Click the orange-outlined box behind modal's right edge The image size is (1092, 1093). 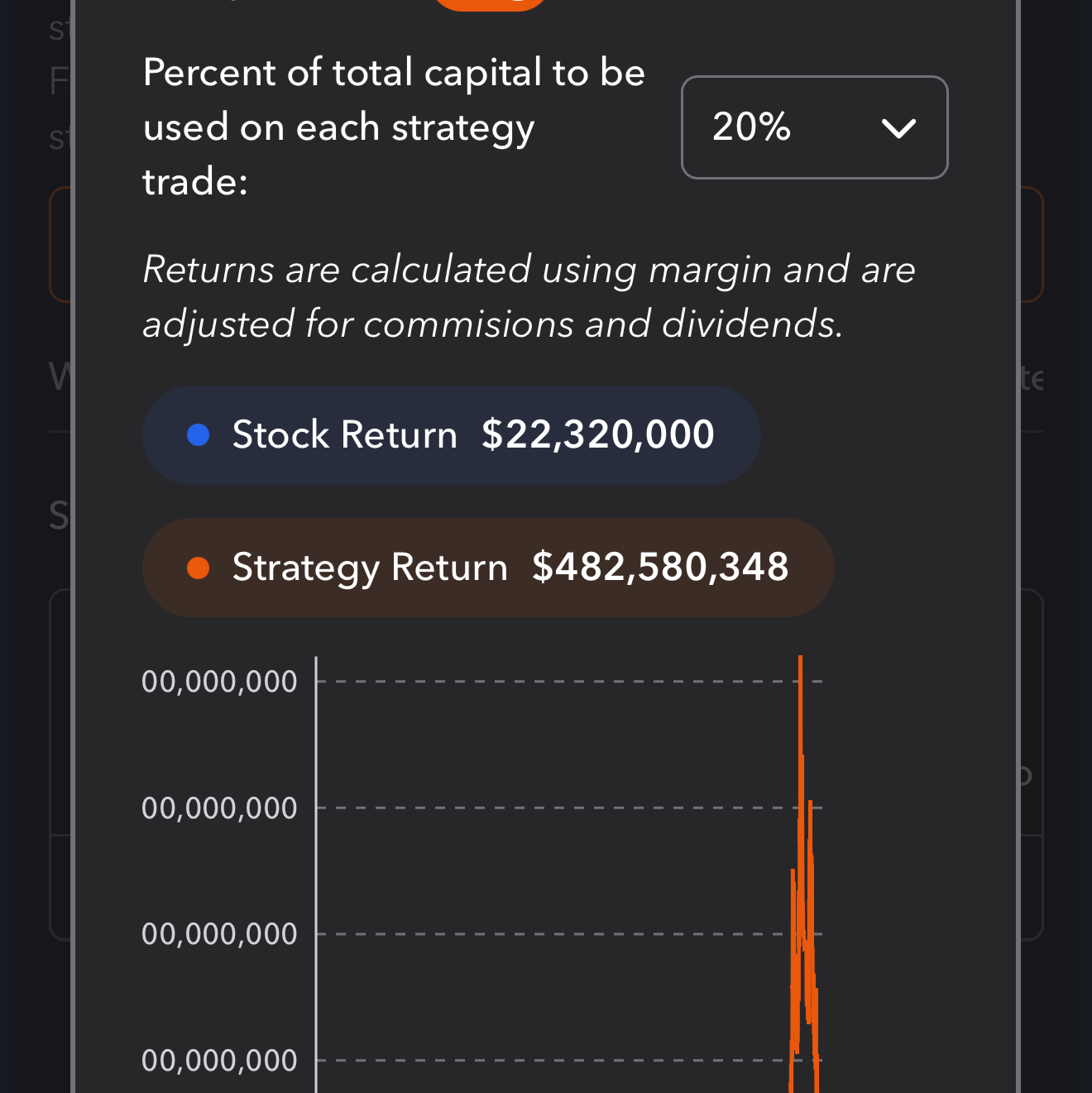click(x=1032, y=245)
